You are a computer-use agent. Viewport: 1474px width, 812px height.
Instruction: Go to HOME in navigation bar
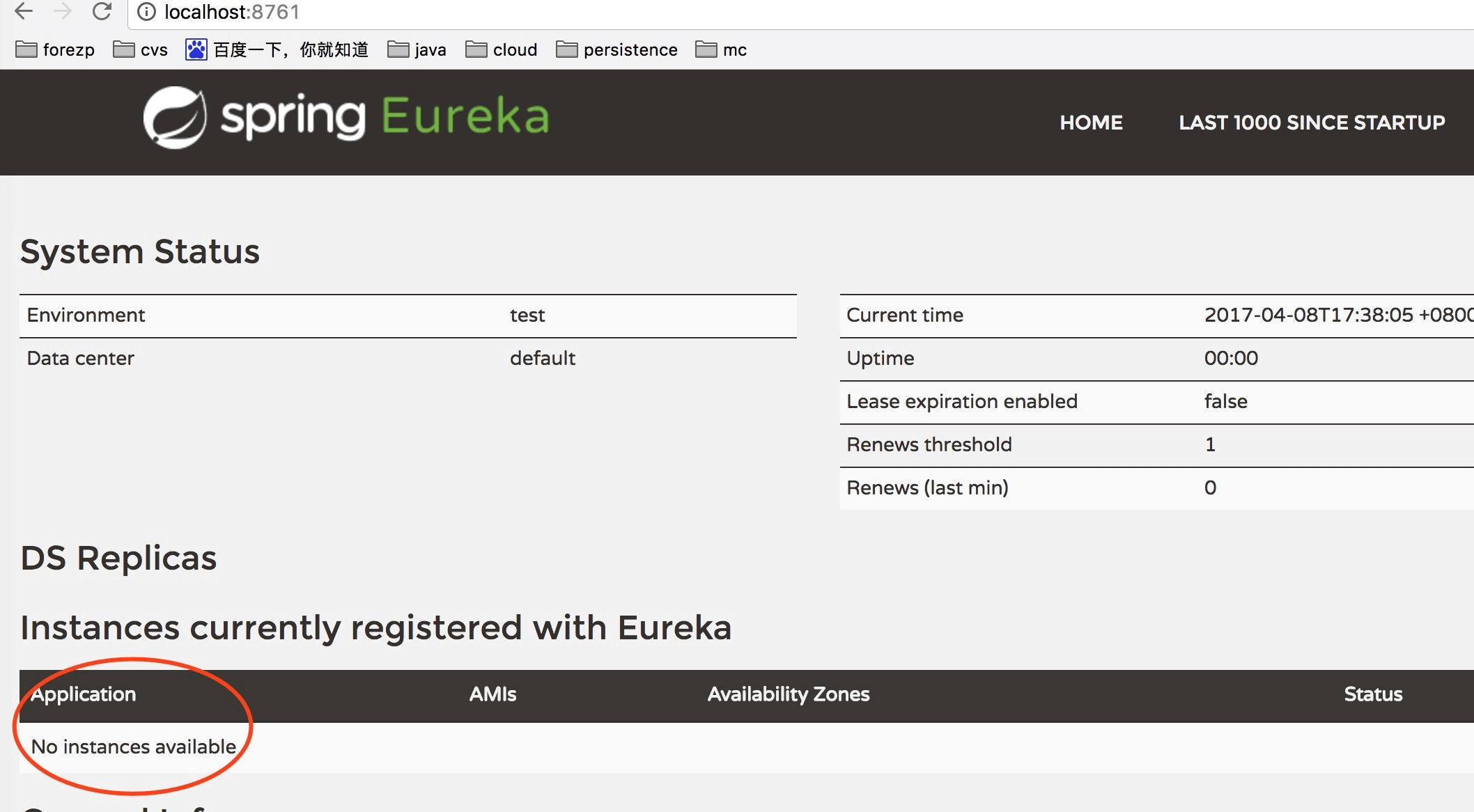(x=1091, y=123)
